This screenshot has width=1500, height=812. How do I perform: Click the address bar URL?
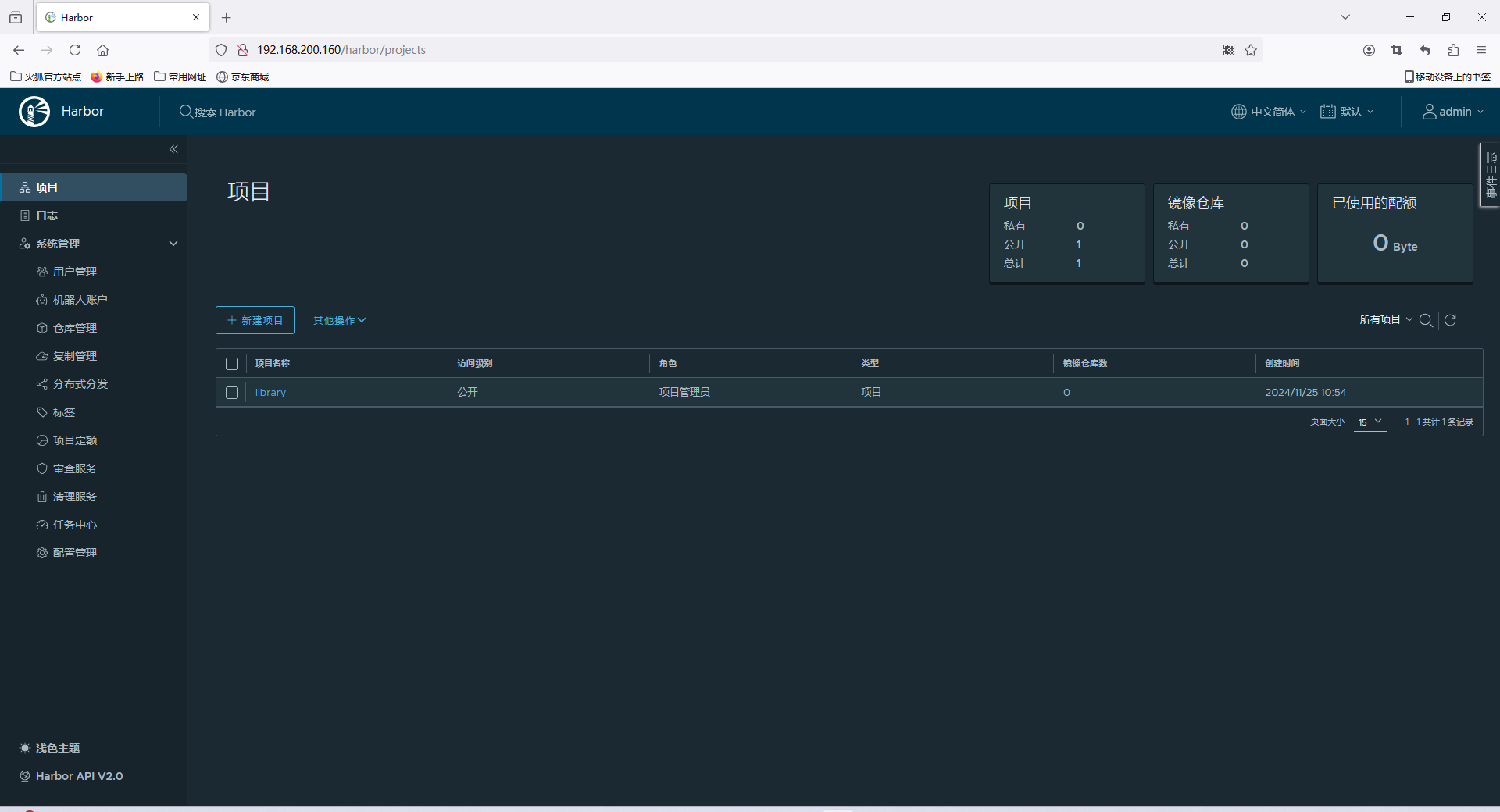pyautogui.click(x=341, y=50)
